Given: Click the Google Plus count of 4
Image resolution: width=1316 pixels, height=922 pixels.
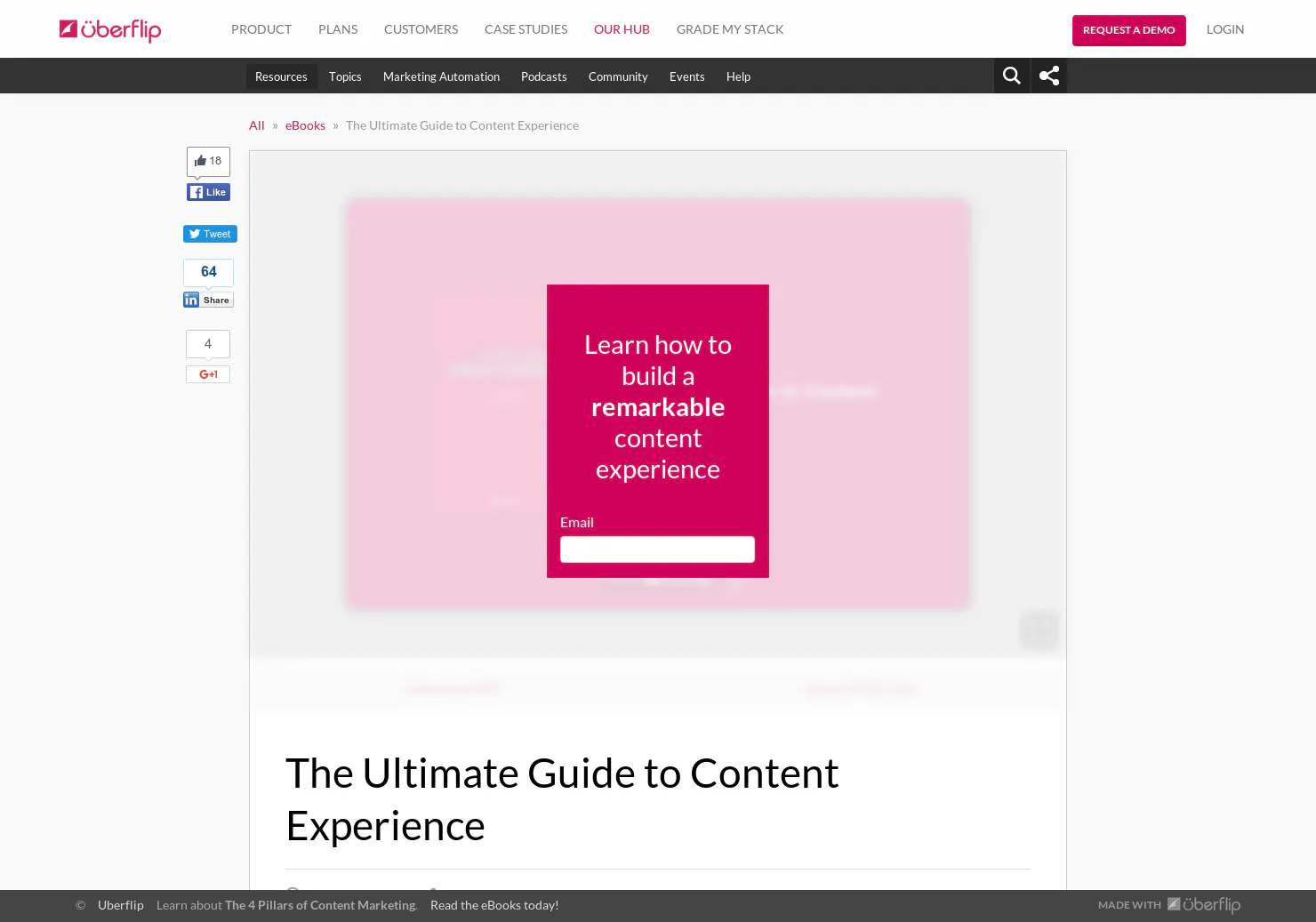Looking at the screenshot, I should (208, 344).
